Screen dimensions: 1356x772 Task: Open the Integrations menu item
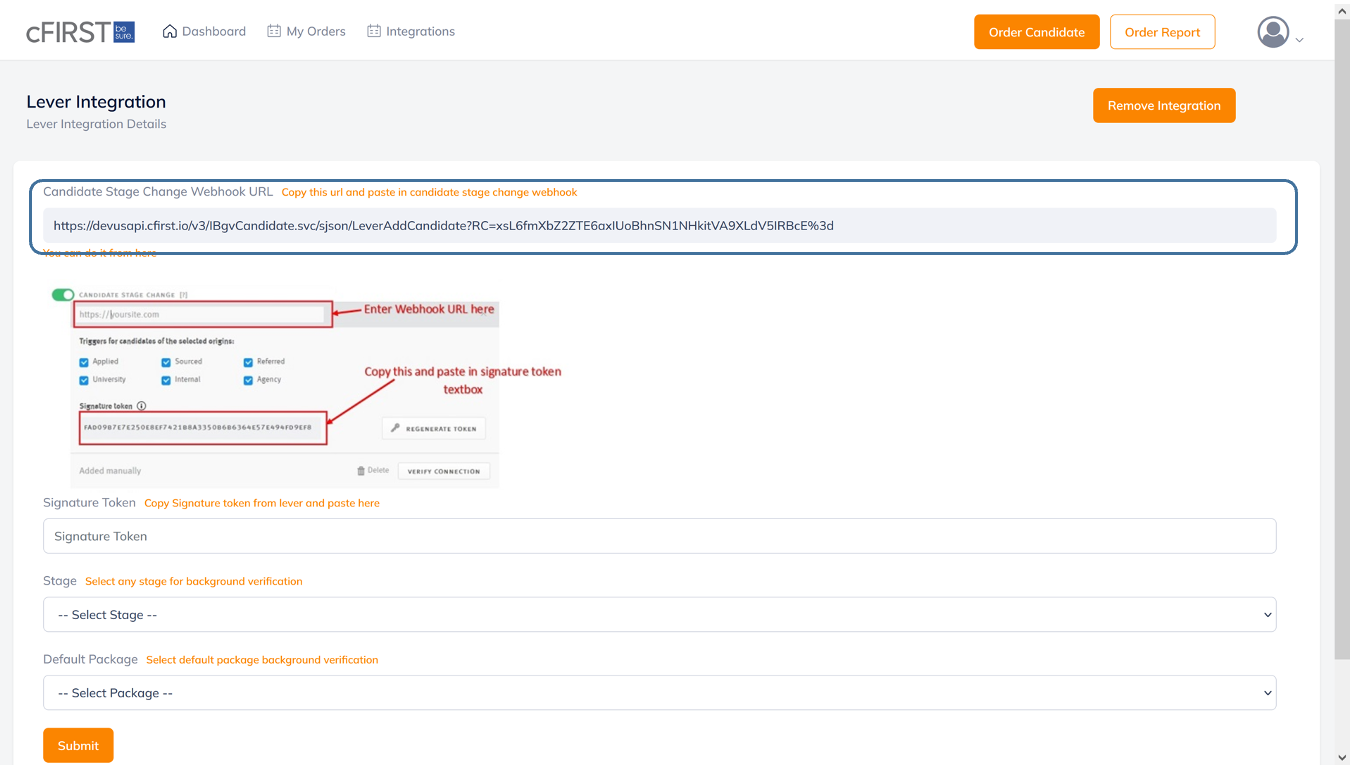point(411,32)
